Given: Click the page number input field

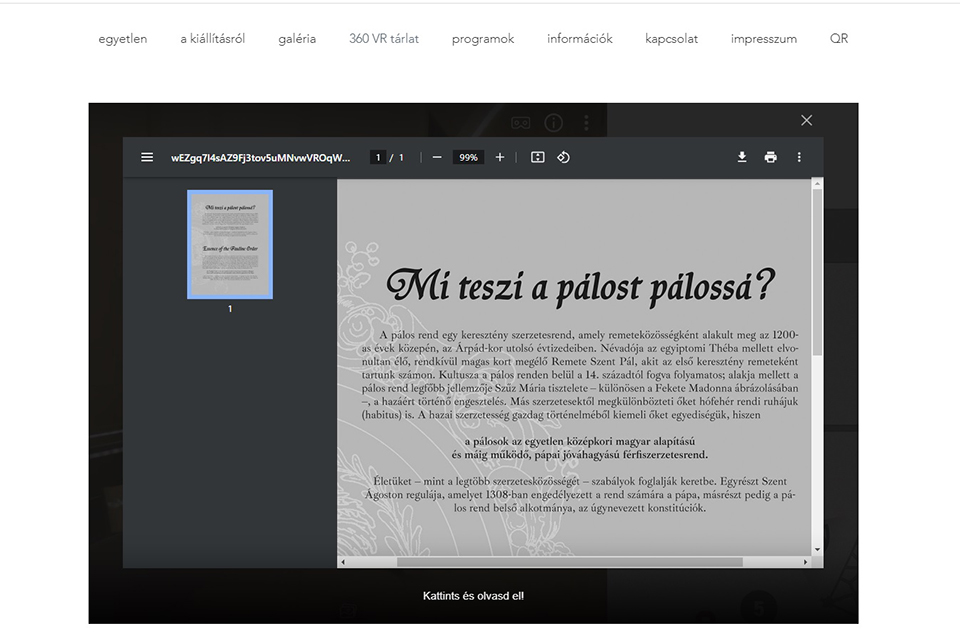Looking at the screenshot, I should [378, 157].
